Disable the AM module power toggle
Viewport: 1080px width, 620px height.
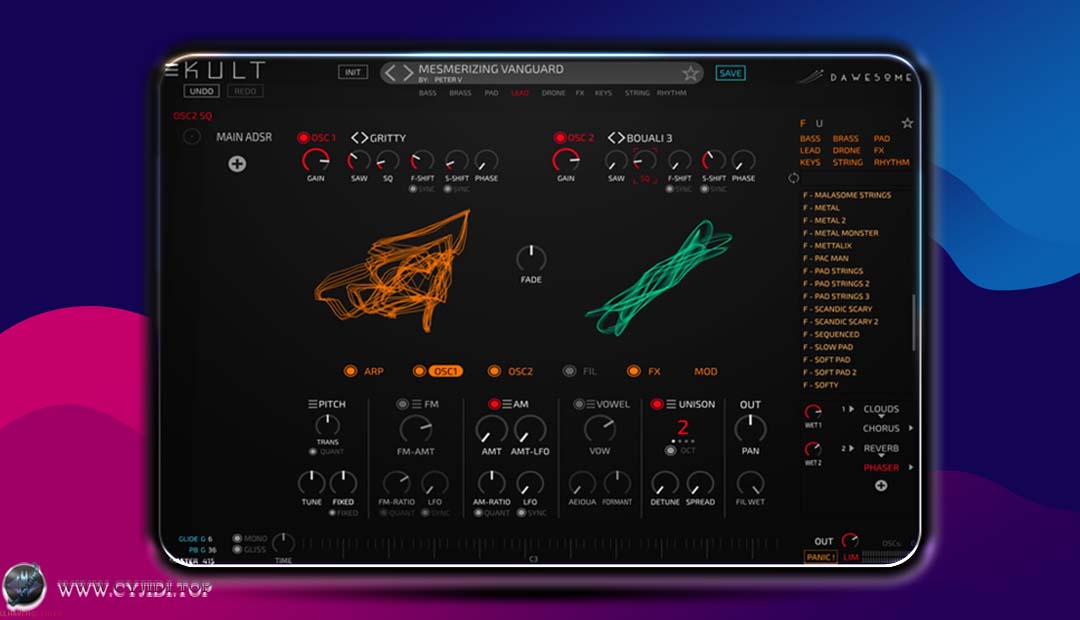494,405
